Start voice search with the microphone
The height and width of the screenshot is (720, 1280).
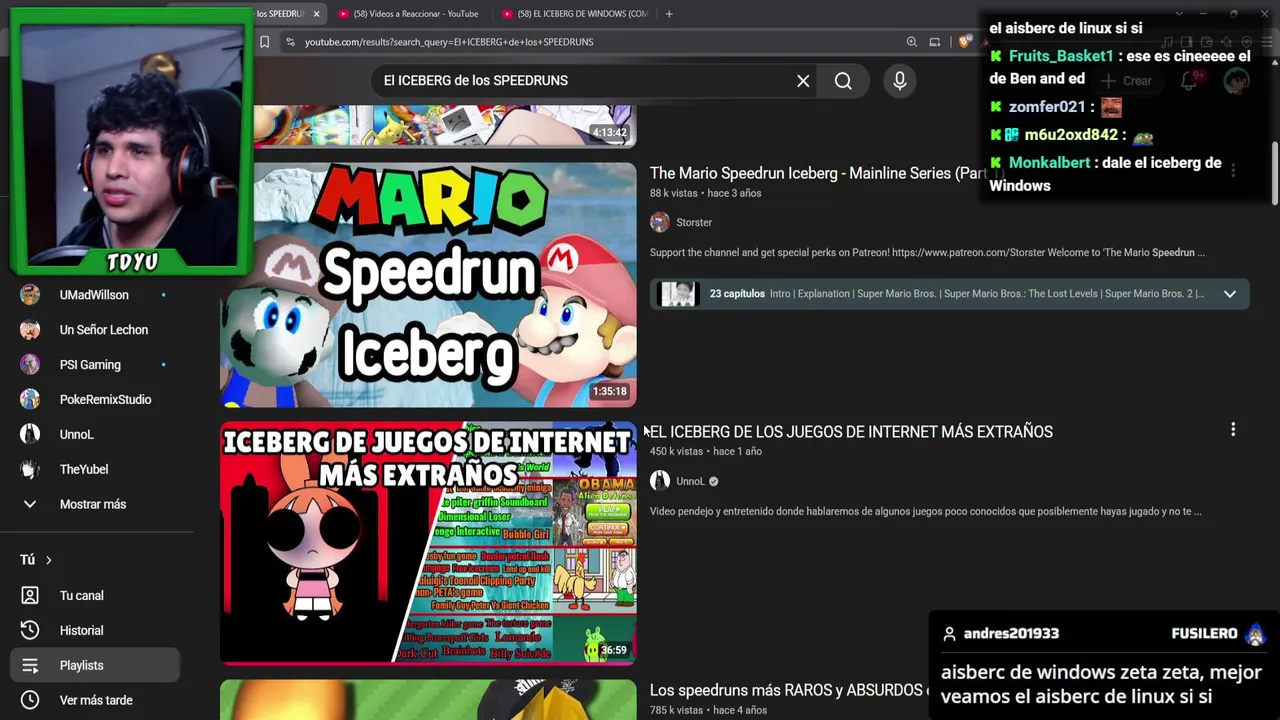(900, 81)
